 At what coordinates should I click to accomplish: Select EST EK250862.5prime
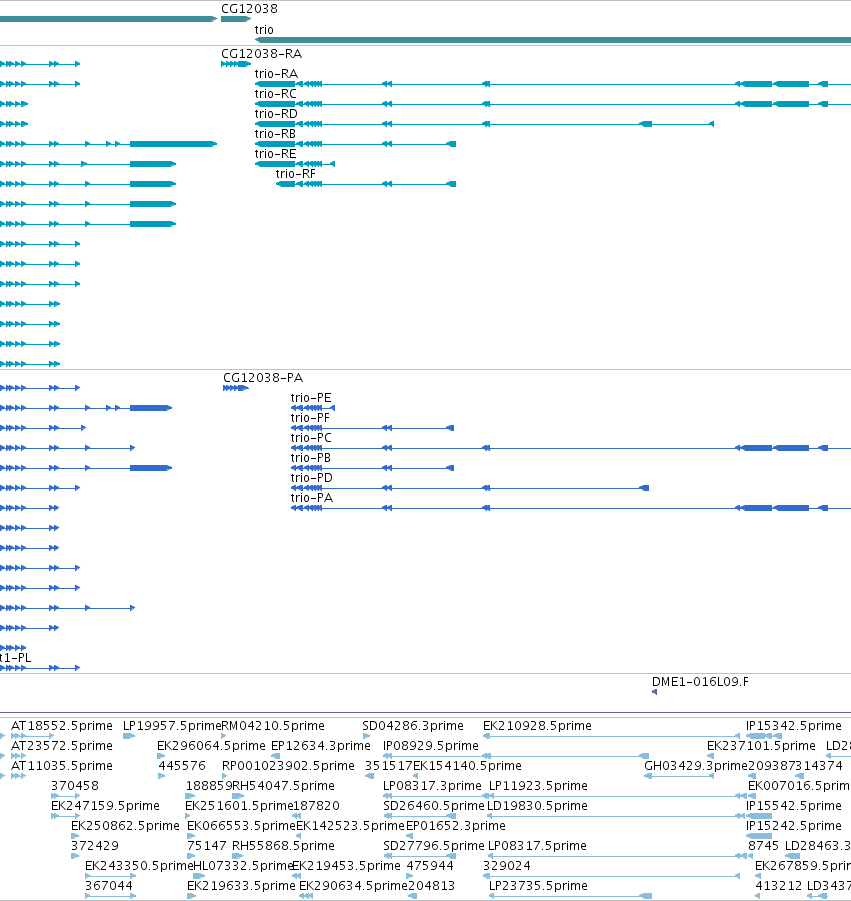125,826
